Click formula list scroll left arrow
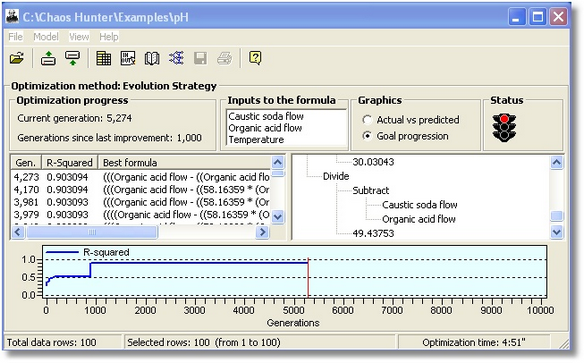The height and width of the screenshot is (363, 584). [18, 232]
